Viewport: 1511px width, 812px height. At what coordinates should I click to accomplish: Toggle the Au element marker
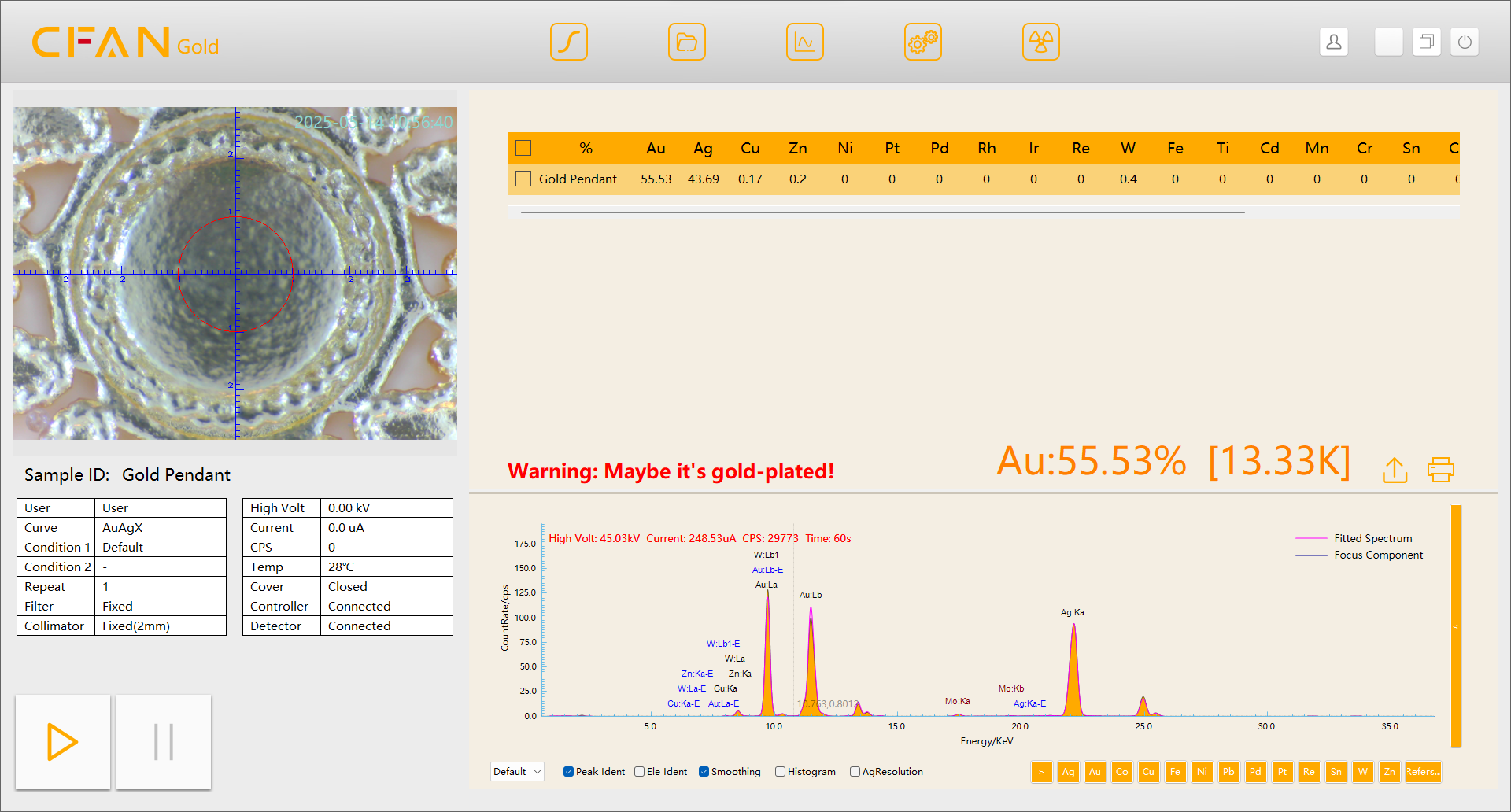1095,772
